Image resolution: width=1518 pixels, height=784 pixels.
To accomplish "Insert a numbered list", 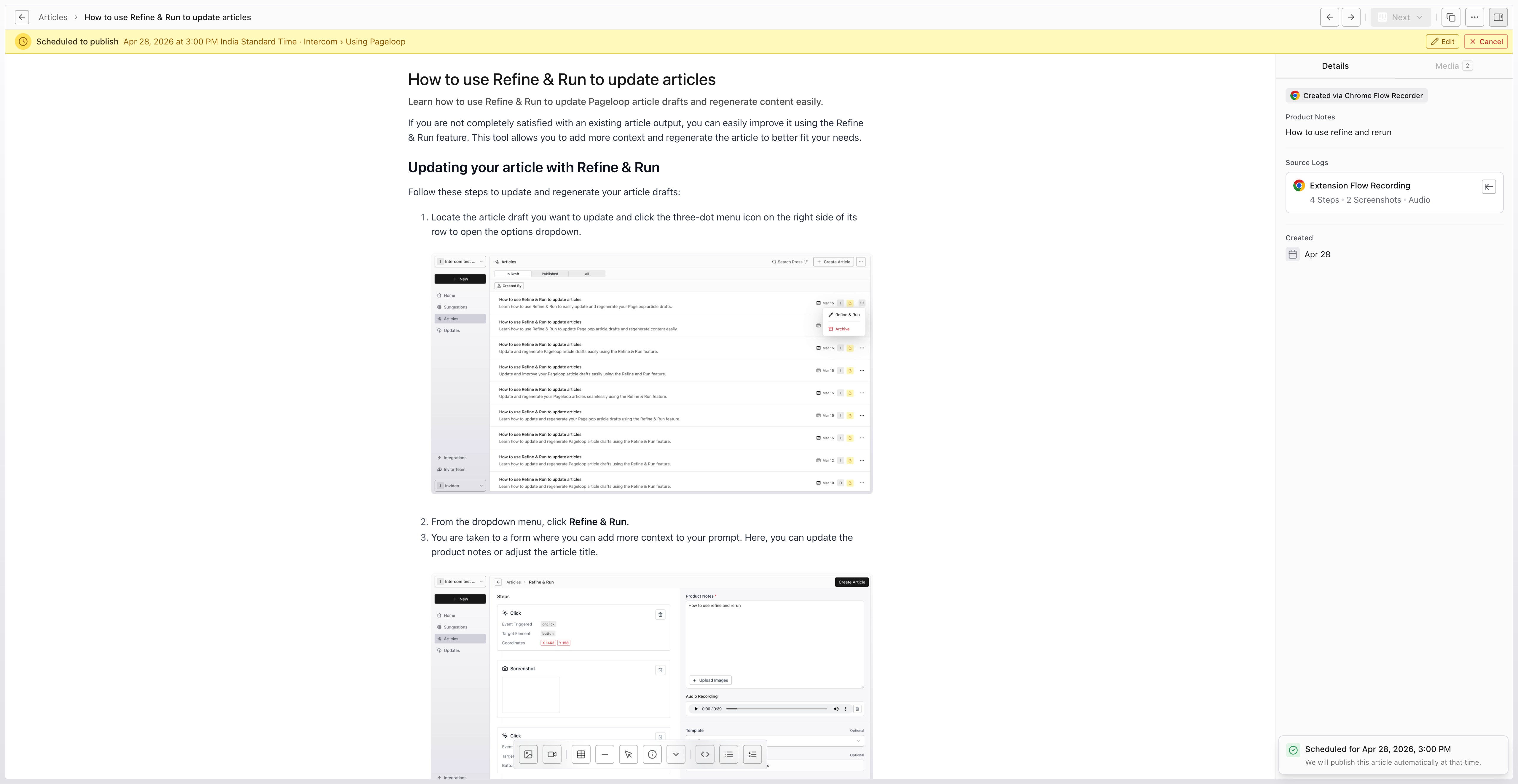I will click(x=752, y=755).
